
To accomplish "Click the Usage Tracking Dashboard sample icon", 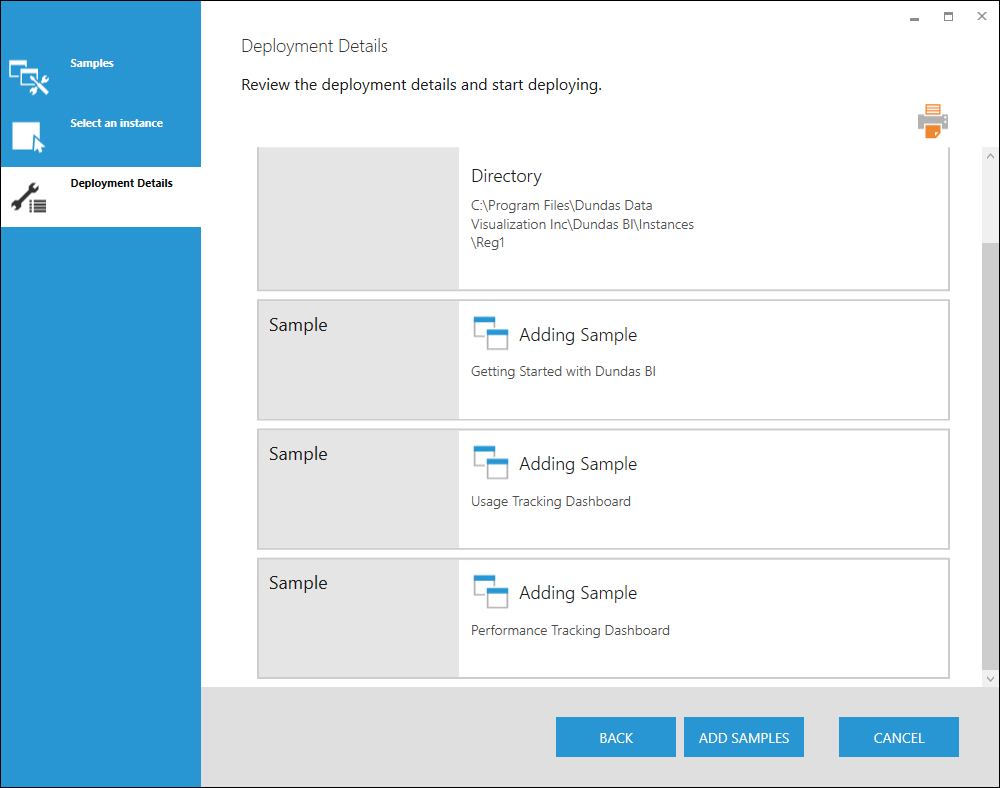I will (490, 462).
